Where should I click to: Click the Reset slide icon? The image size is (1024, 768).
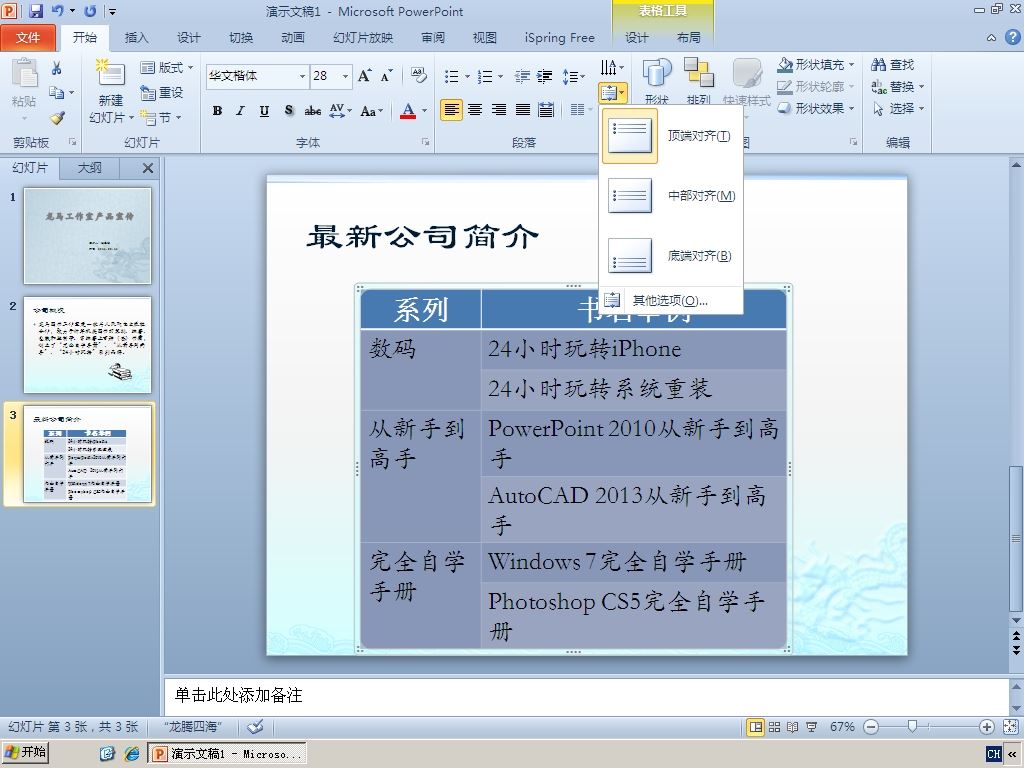tap(161, 93)
